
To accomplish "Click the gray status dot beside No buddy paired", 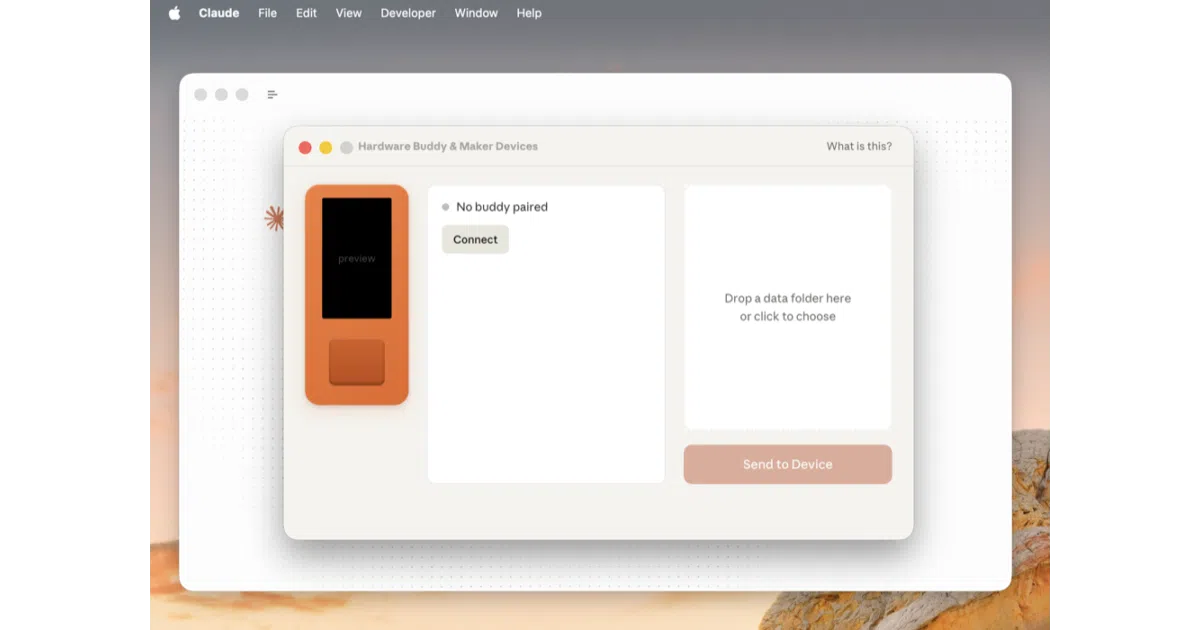I will click(446, 207).
